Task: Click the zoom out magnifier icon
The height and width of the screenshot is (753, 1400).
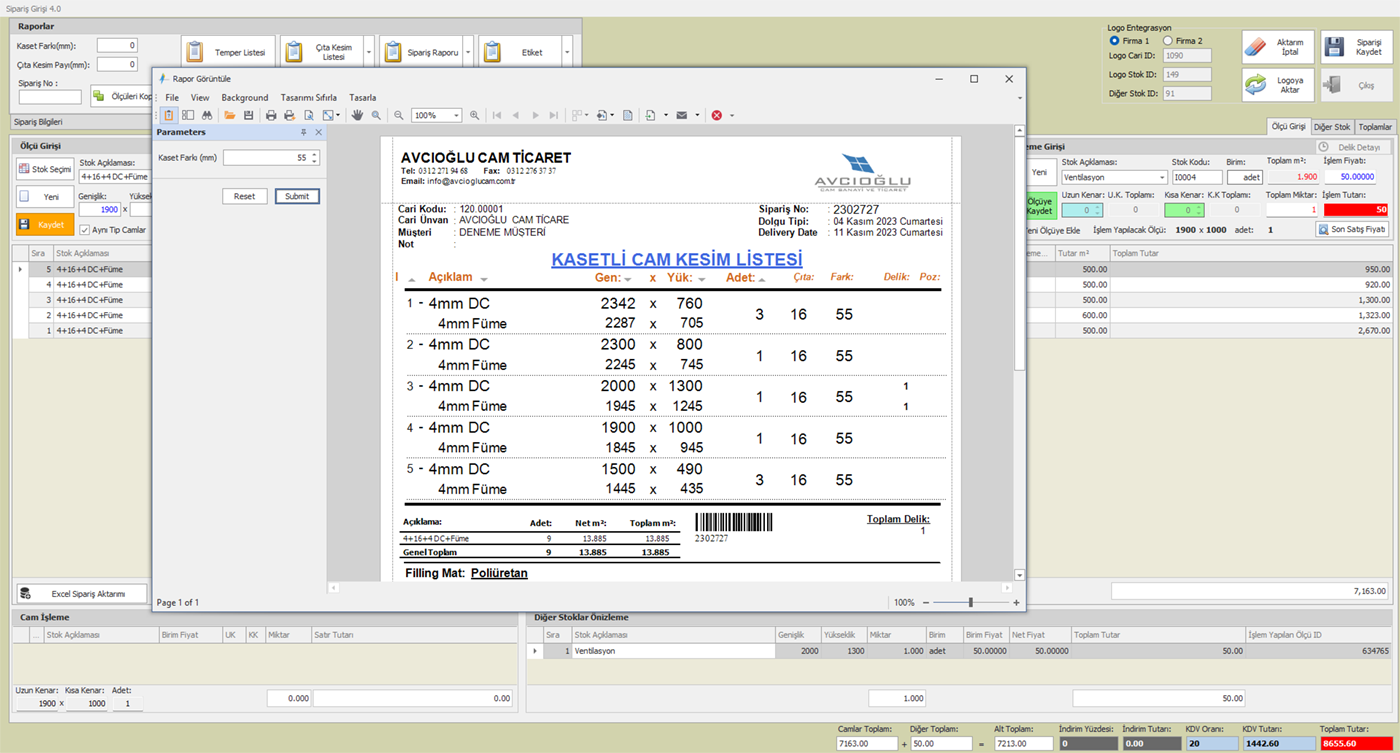Action: [x=398, y=115]
